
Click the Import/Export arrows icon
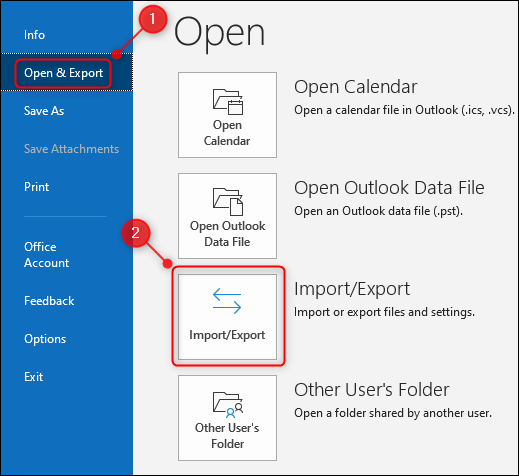tap(227, 301)
